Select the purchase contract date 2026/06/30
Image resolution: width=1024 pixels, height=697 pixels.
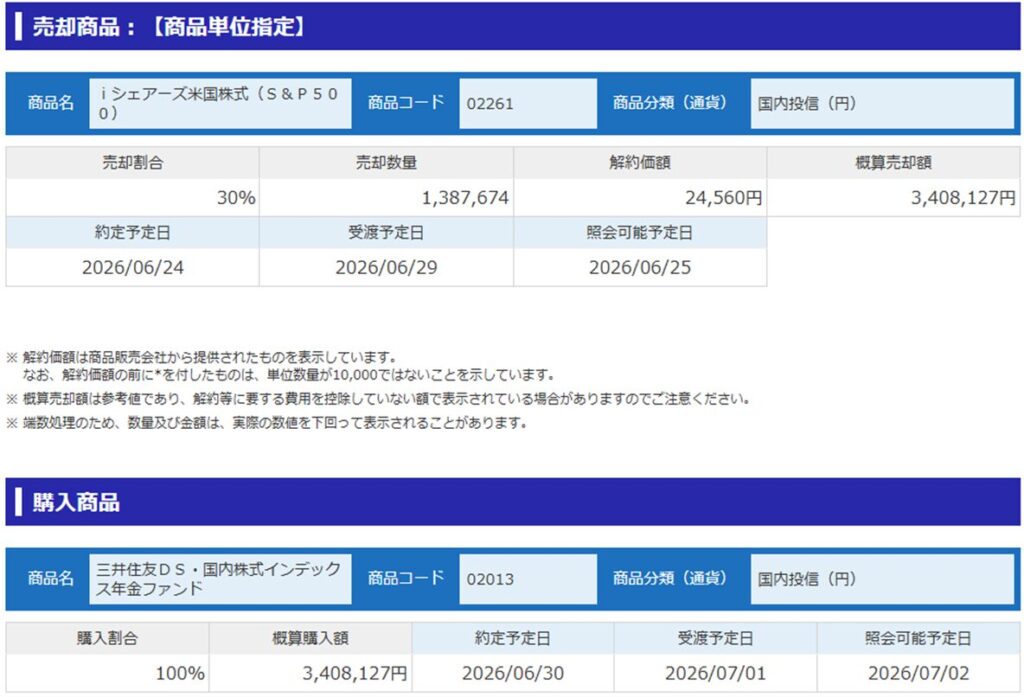tap(513, 673)
